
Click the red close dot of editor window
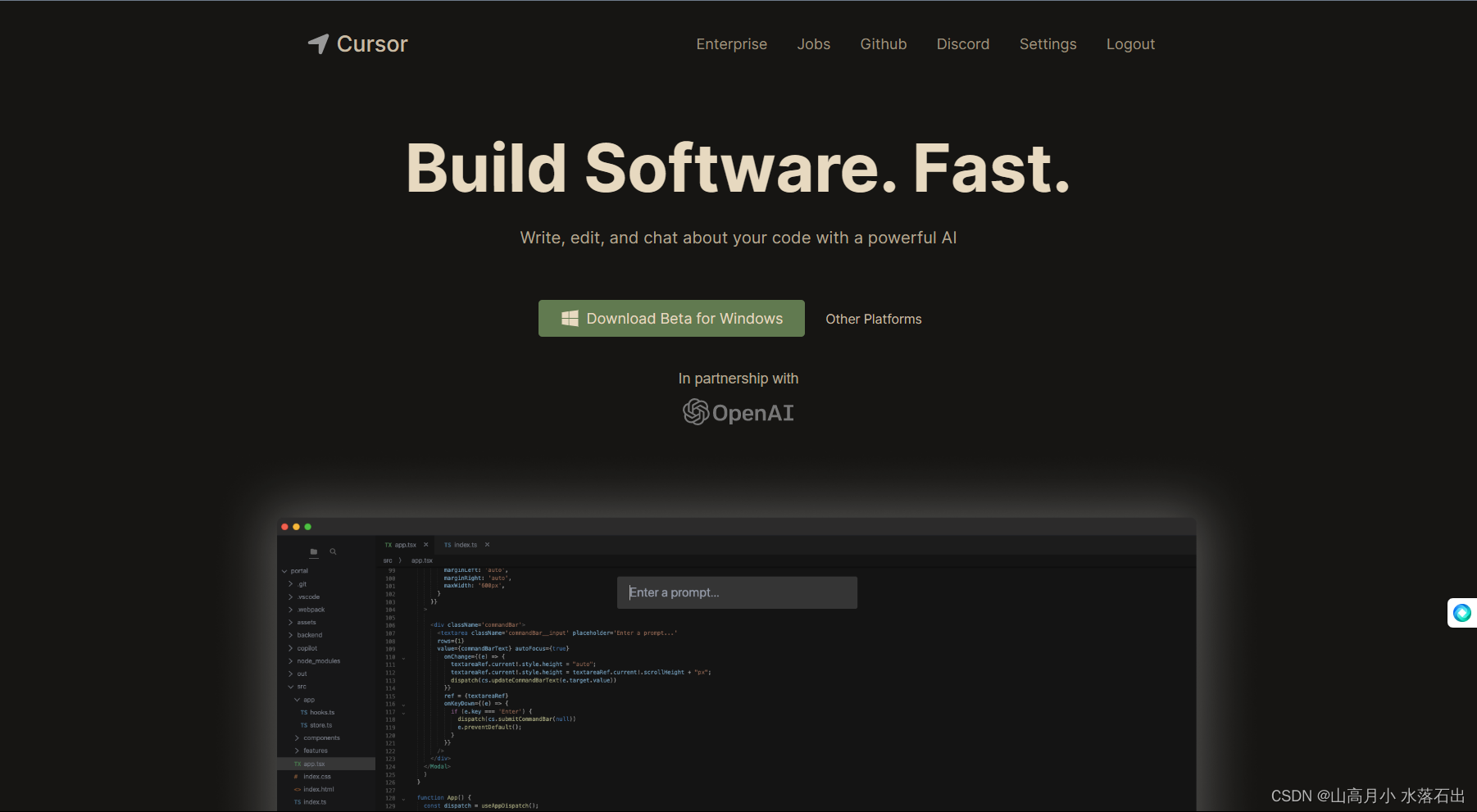click(x=284, y=527)
